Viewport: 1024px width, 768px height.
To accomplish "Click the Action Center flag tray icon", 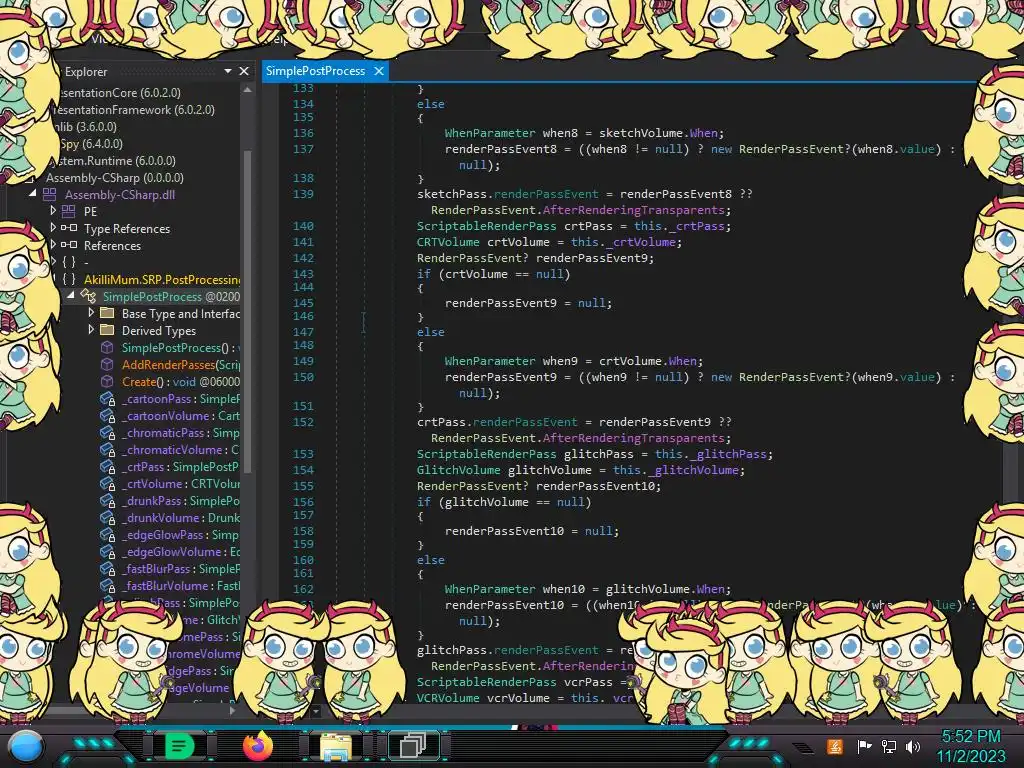I will (865, 746).
